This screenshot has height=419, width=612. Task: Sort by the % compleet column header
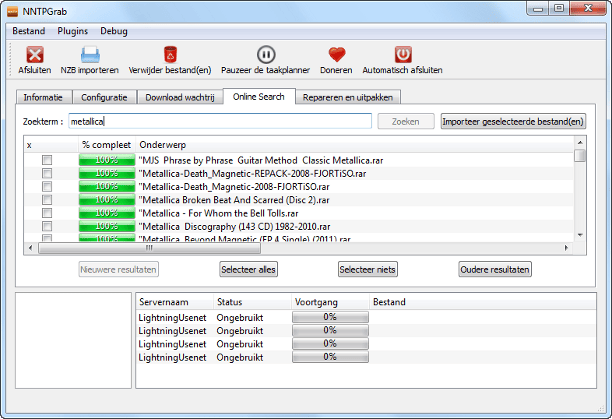(107, 145)
